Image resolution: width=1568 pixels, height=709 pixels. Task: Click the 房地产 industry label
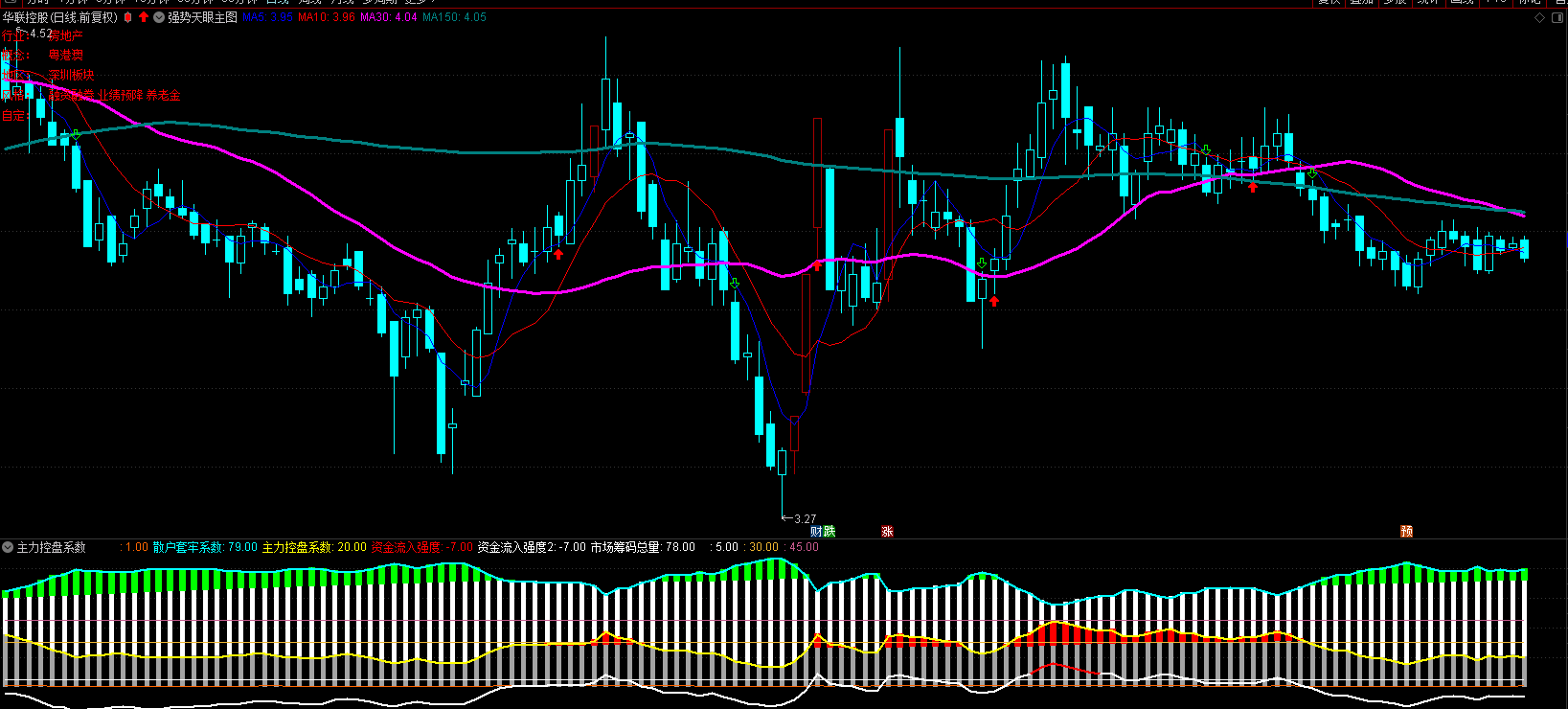coord(65,35)
